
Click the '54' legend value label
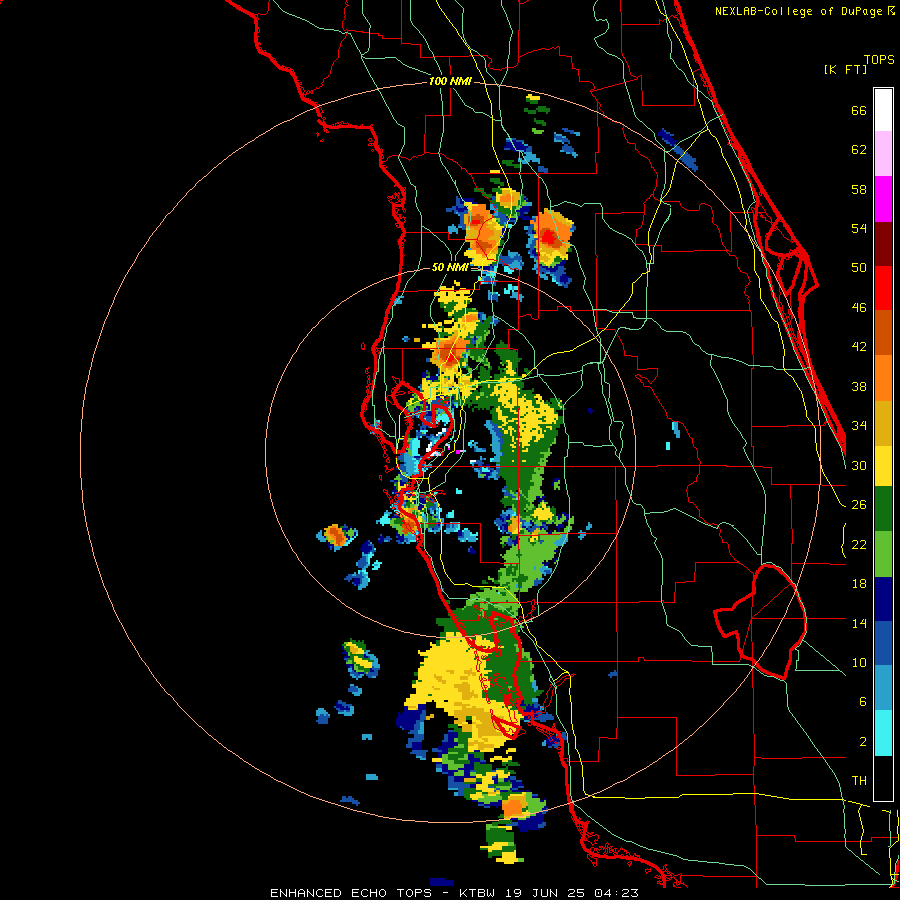(x=859, y=228)
